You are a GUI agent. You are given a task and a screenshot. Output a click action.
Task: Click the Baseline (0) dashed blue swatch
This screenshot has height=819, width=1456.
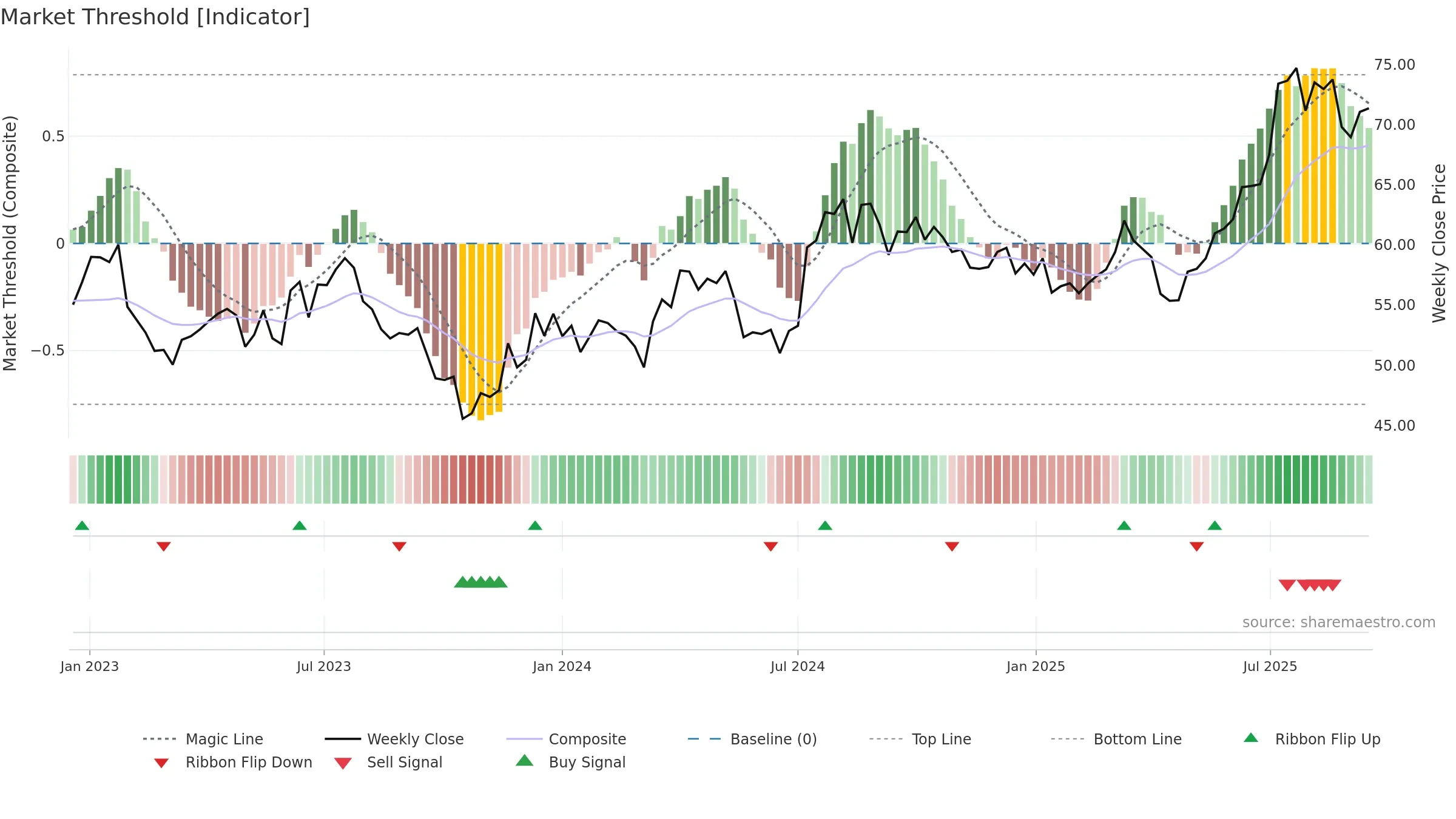tap(704, 739)
